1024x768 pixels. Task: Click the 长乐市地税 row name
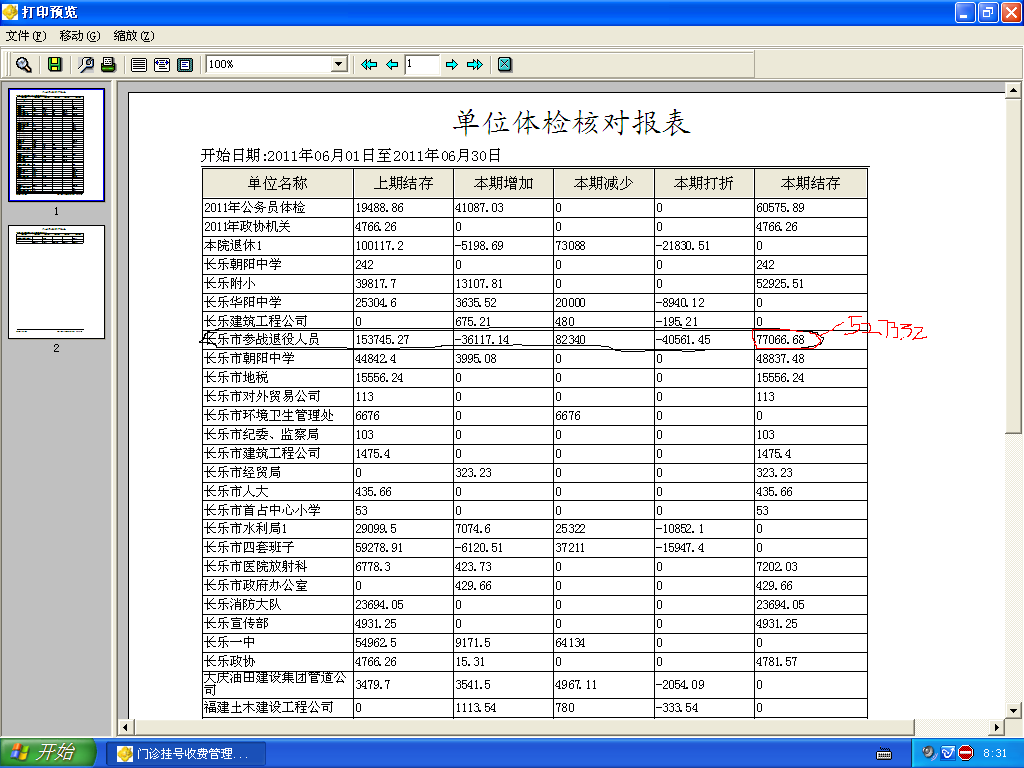click(236, 377)
